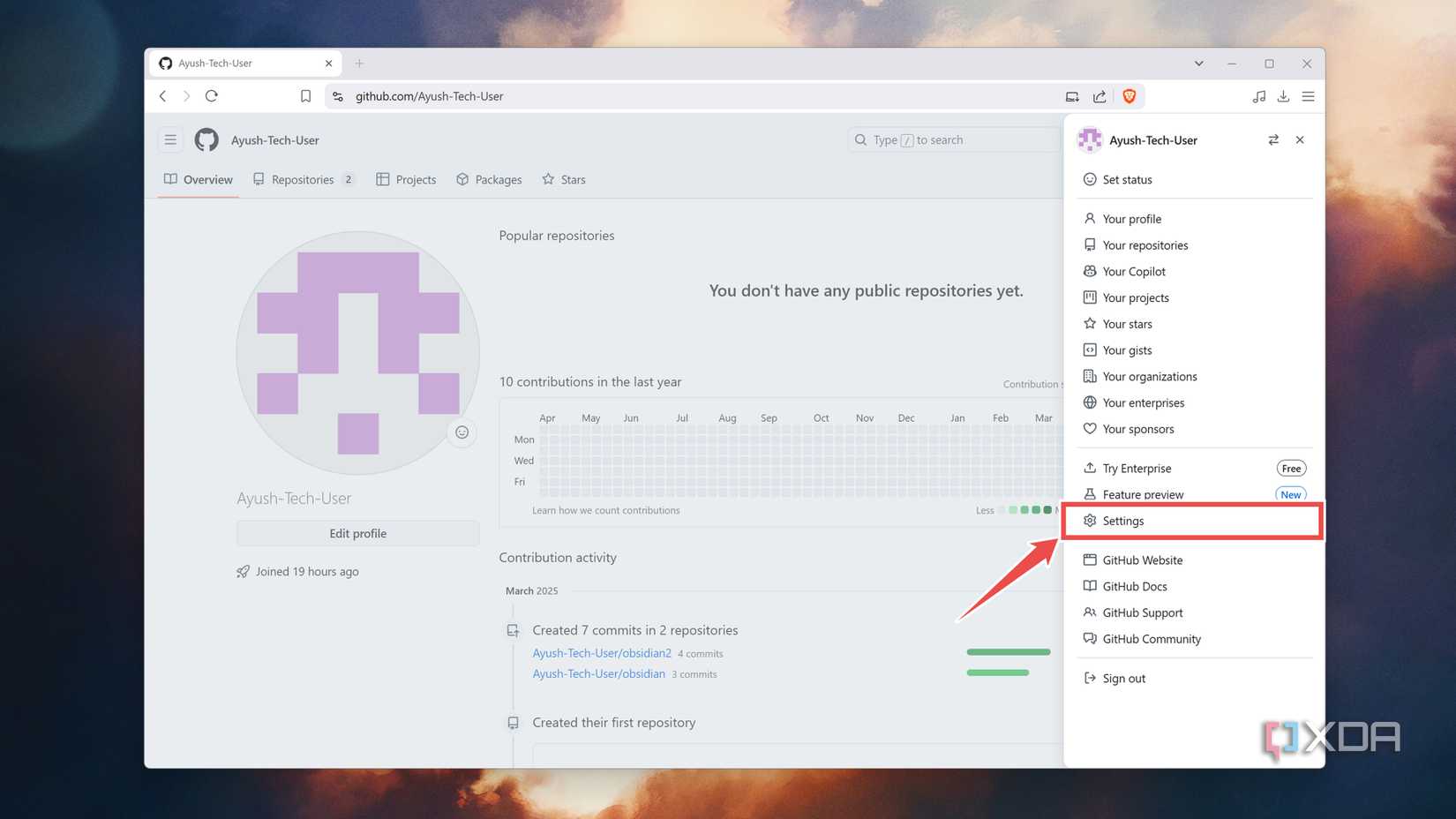
Task: Click a green square in the contribution legend
Action: click(1024, 510)
